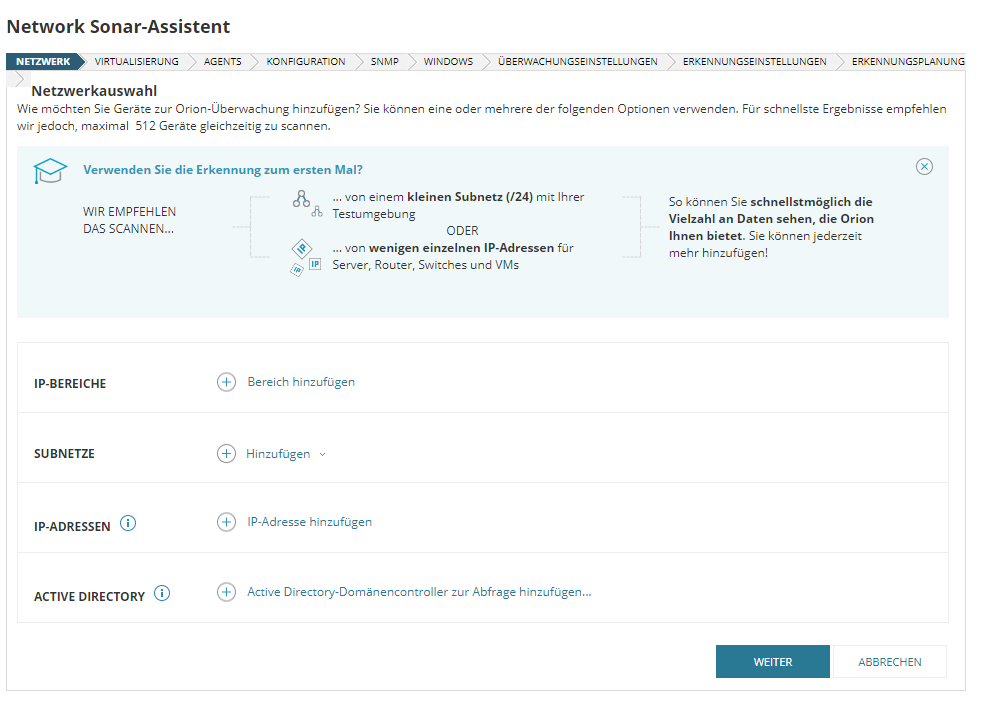The image size is (983, 708).
Task: Click the IP address tags icon in the hint
Action: click(x=304, y=257)
